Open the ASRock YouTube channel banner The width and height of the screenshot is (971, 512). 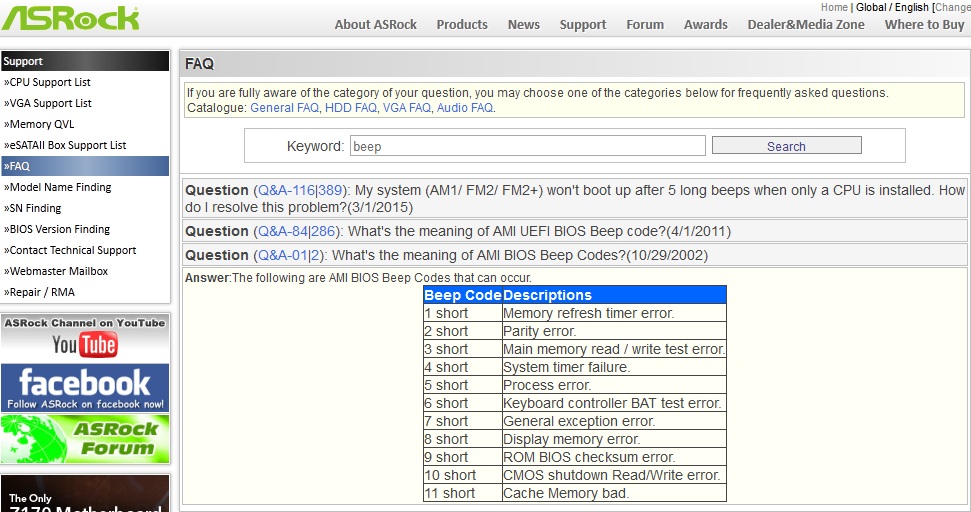tap(85, 338)
